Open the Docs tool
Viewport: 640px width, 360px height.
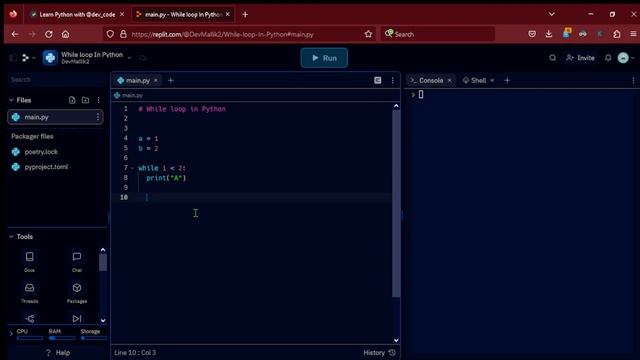click(x=29, y=261)
